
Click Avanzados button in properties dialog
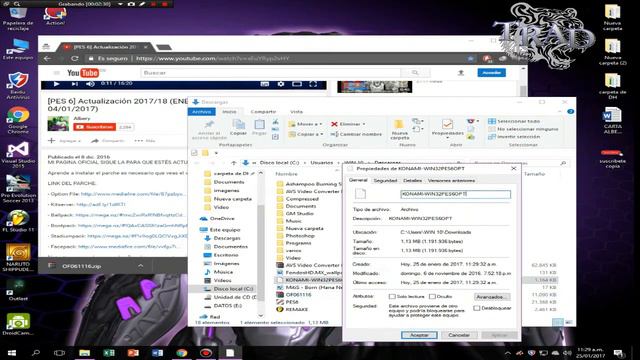(x=492, y=297)
